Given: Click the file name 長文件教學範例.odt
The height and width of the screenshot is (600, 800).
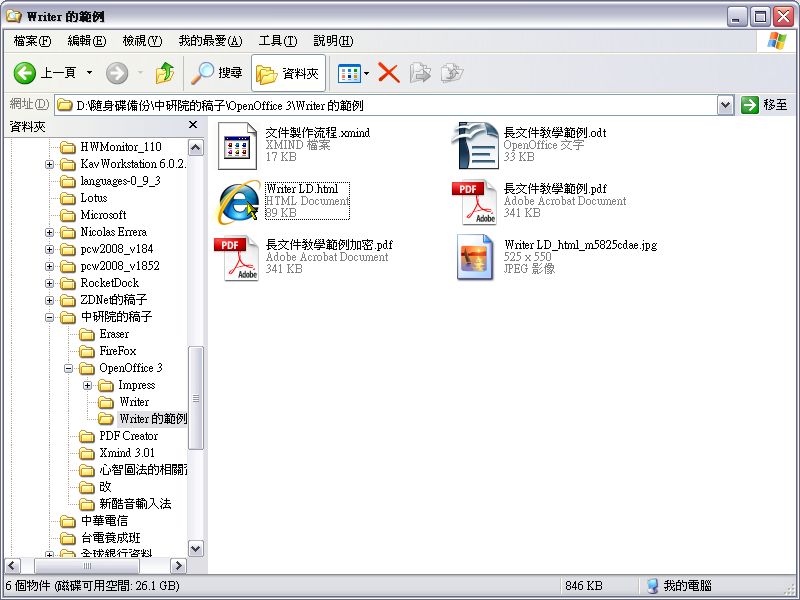Looking at the screenshot, I should 555,133.
